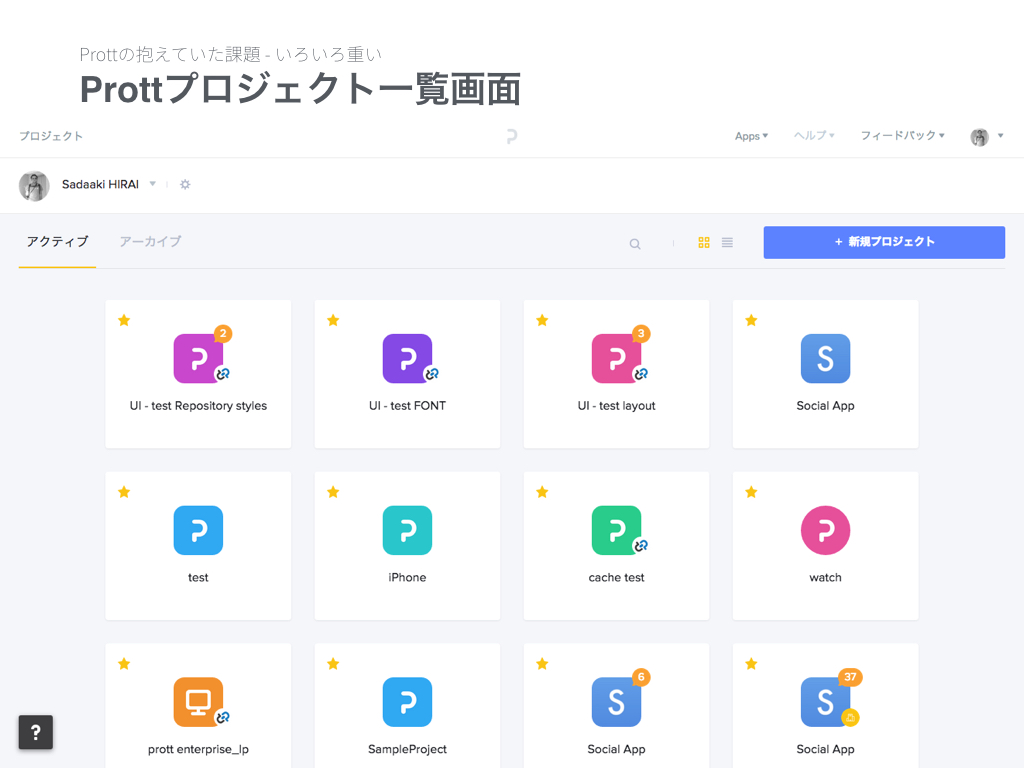
Task: Open the cache test project green icon
Action: point(616,530)
